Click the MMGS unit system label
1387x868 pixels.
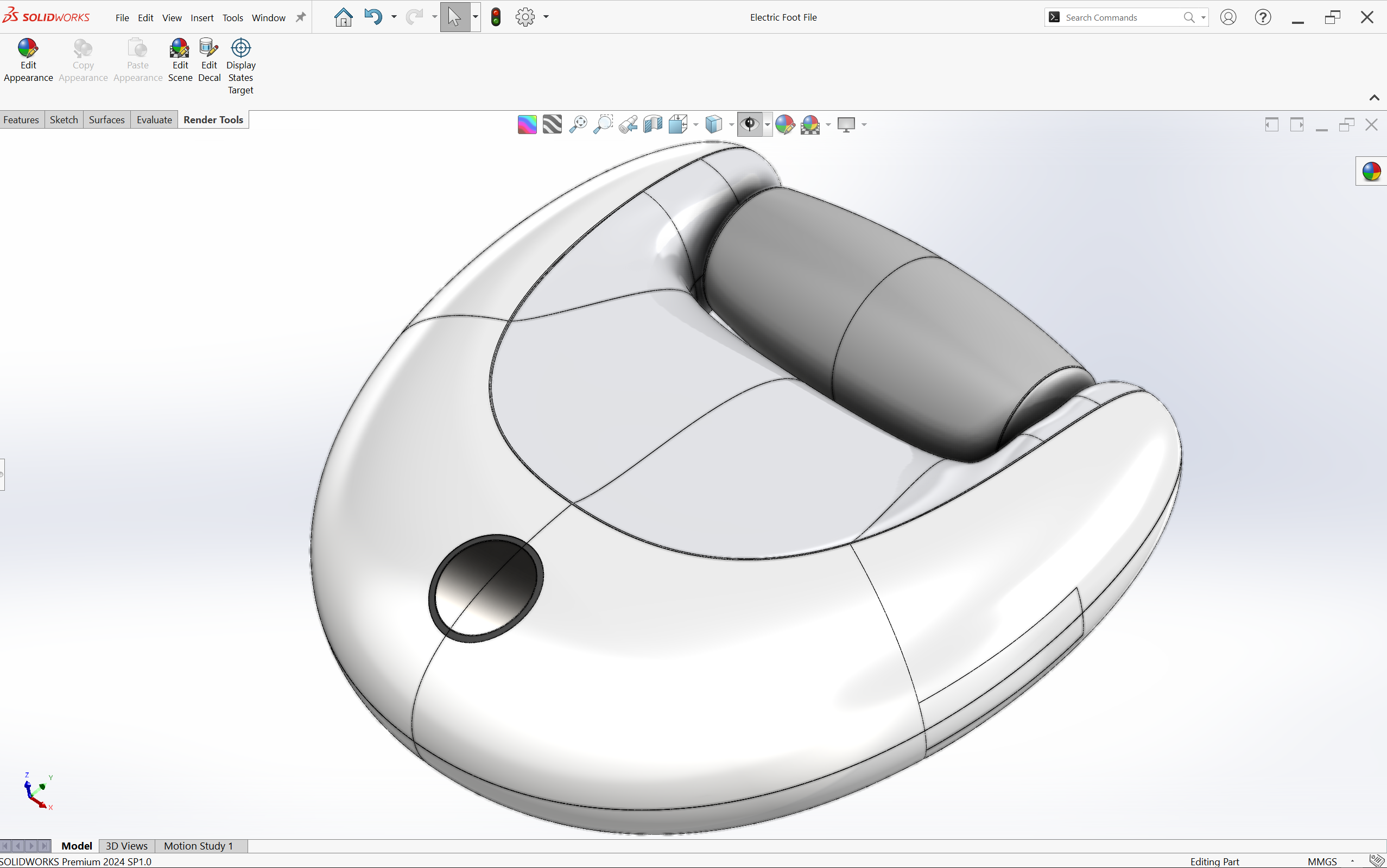[1321, 861]
